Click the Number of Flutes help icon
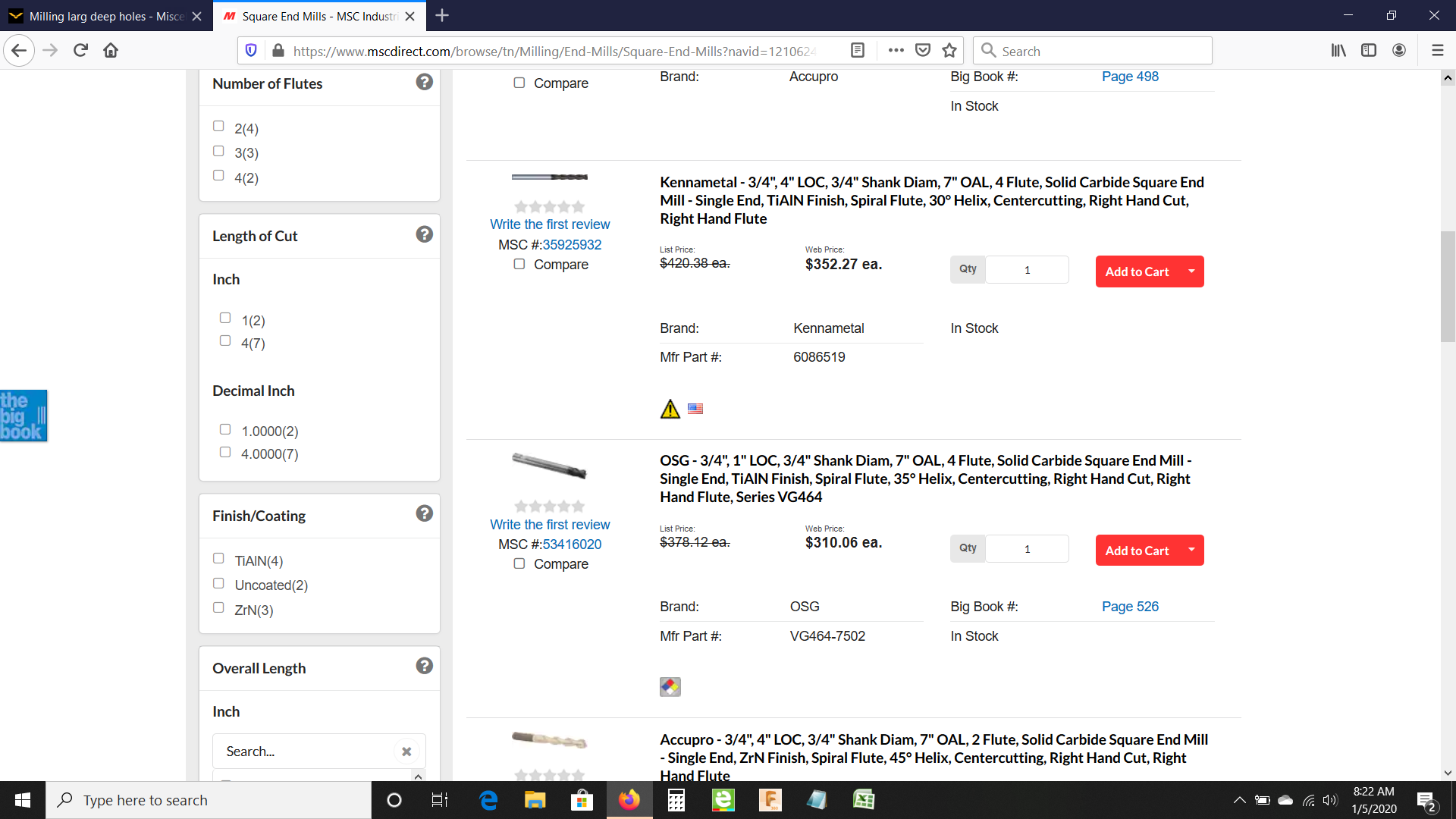Screen dimensions: 1456x819 click(424, 82)
